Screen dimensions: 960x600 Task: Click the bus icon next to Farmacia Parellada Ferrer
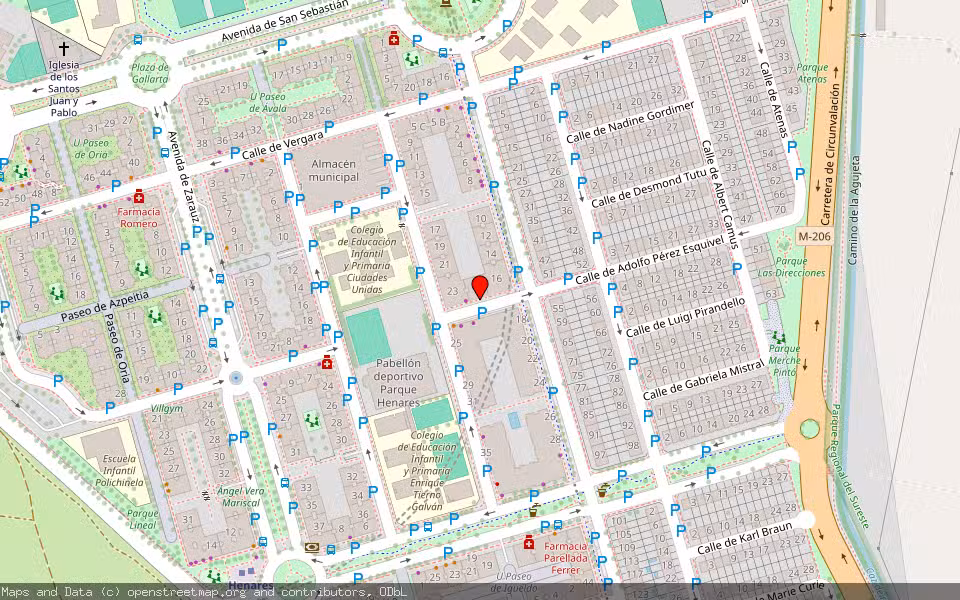click(x=558, y=526)
